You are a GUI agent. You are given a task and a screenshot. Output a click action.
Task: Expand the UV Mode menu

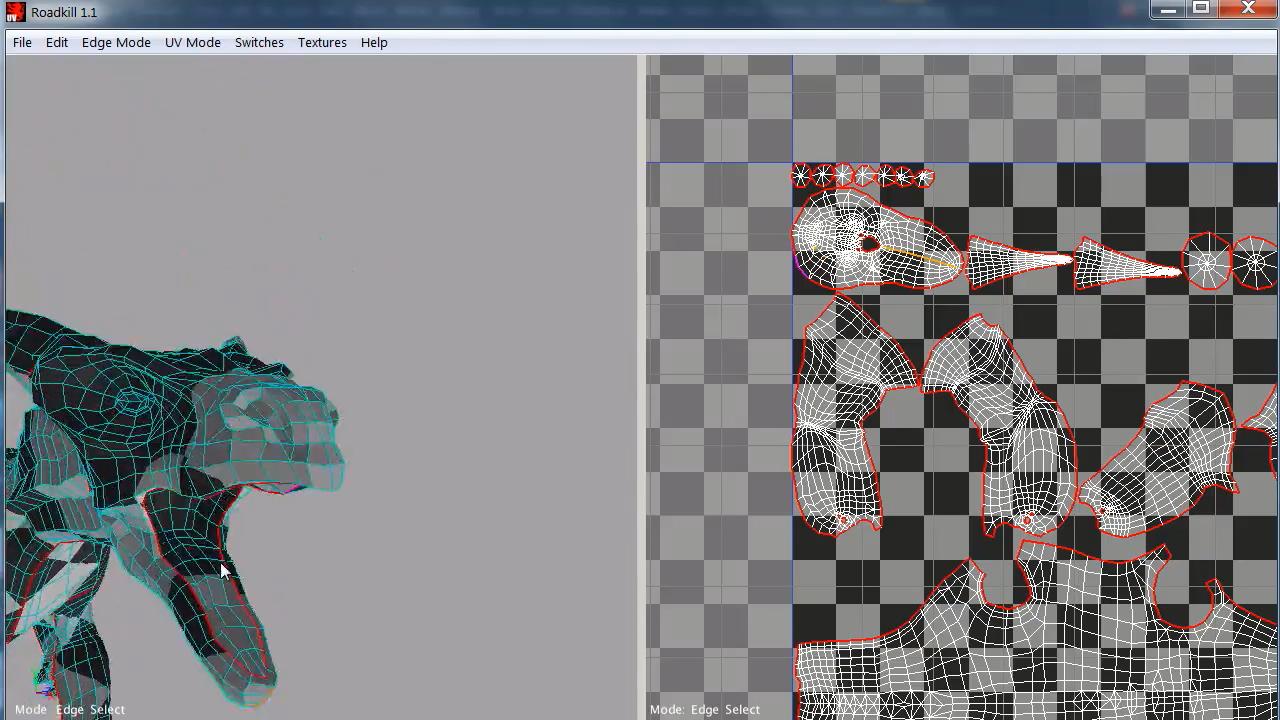point(192,43)
